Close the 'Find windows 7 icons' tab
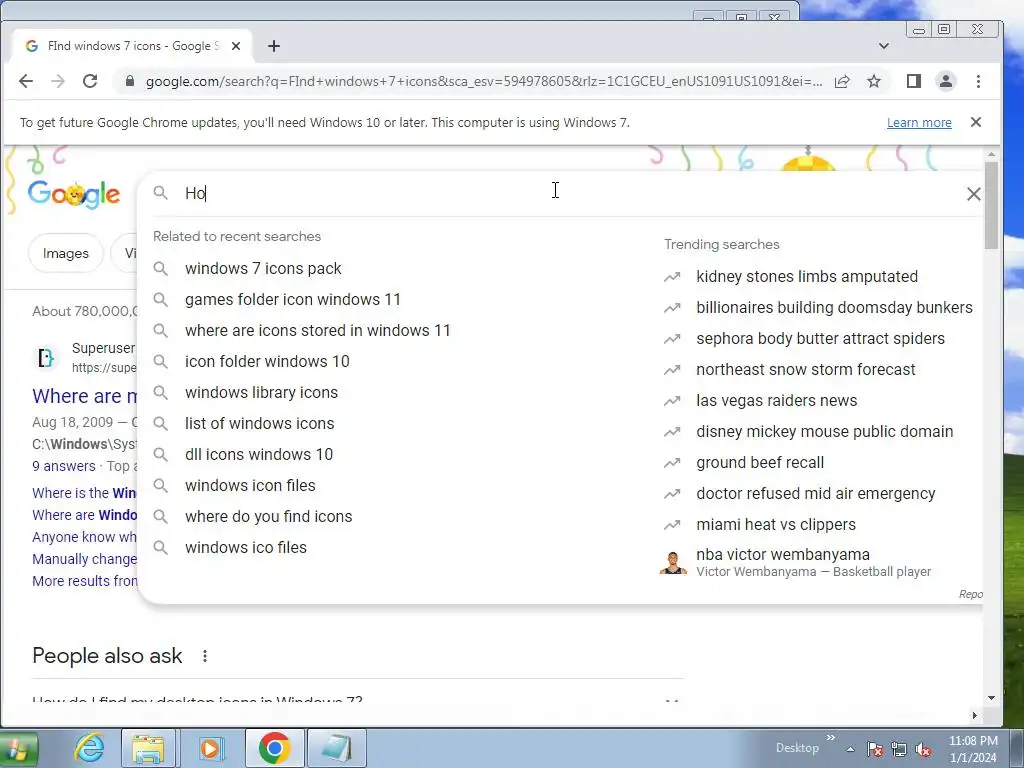Screen dimensions: 1024x768 click(x=236, y=46)
